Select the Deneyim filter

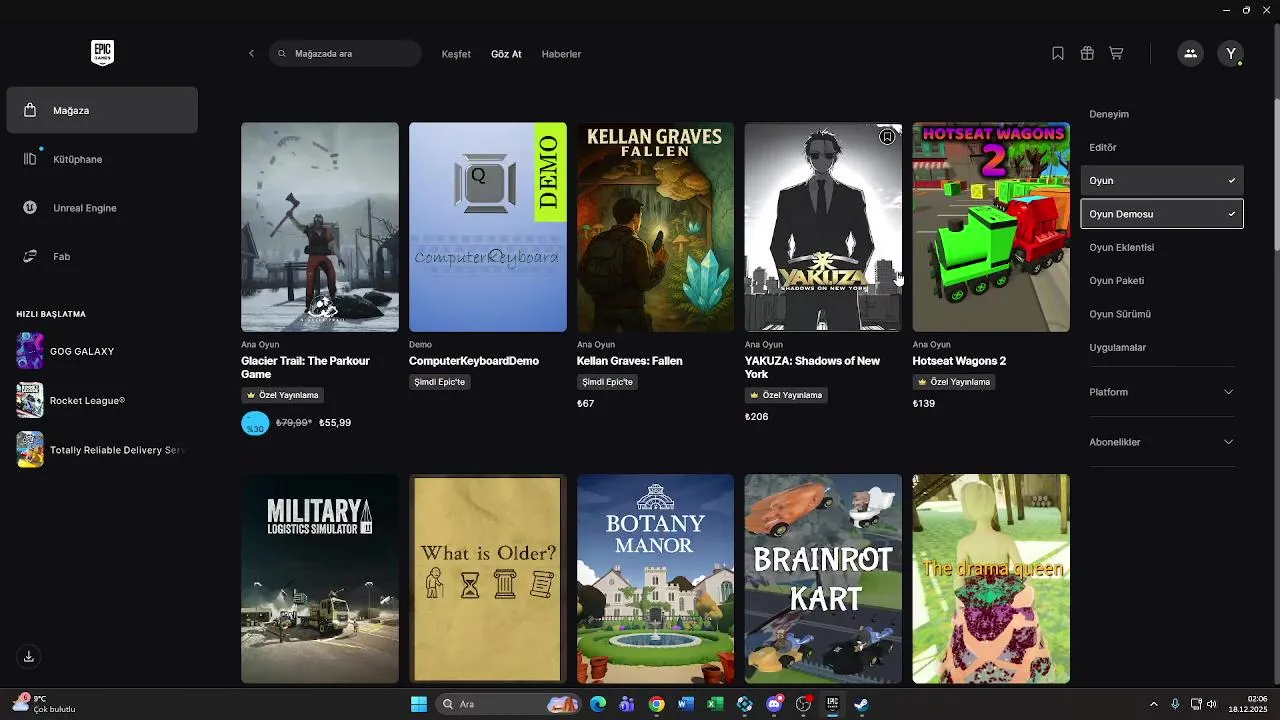click(1162, 114)
